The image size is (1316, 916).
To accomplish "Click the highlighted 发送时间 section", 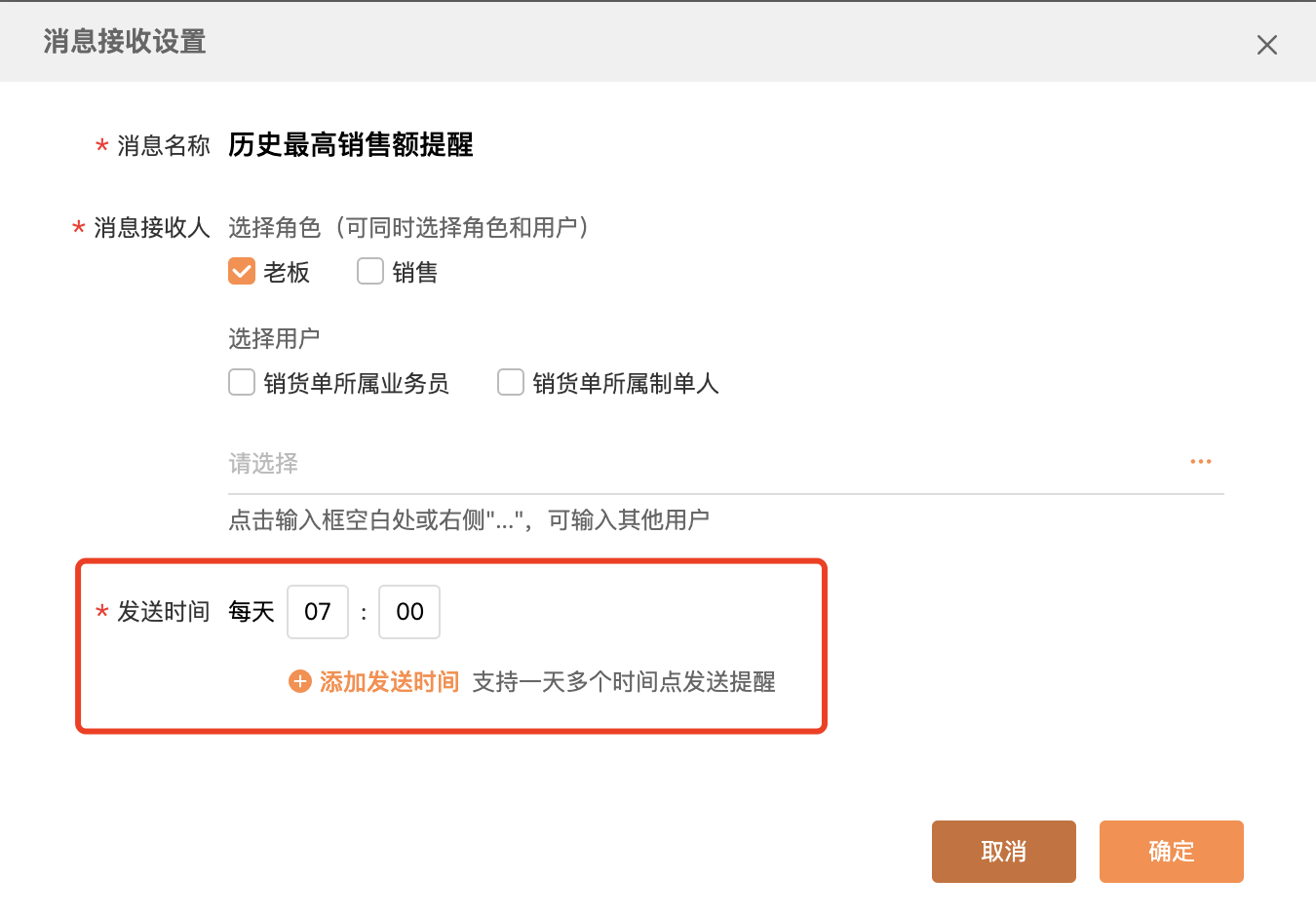I will pos(450,645).
